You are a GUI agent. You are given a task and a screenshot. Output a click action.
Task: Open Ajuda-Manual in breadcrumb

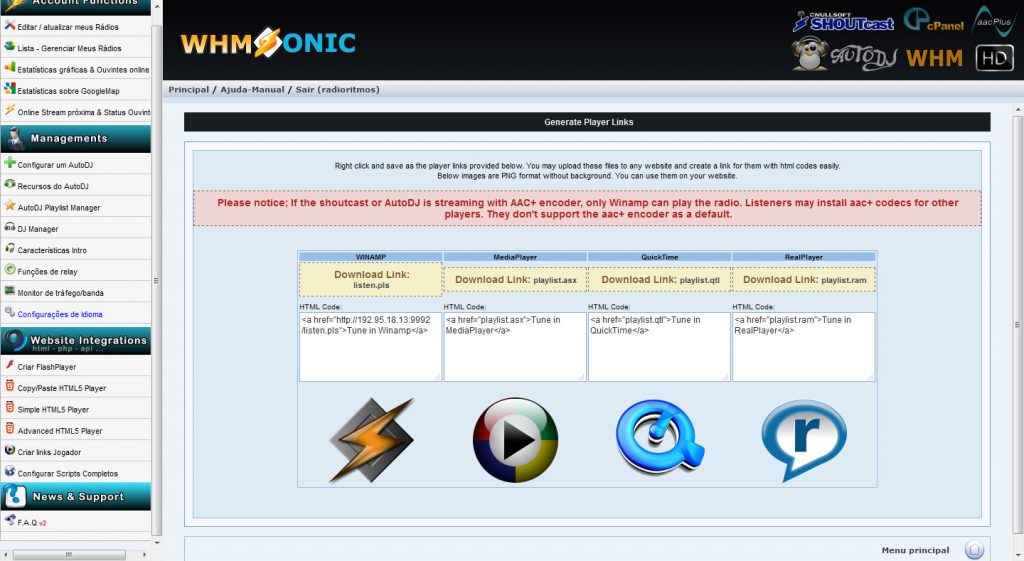[x=252, y=89]
